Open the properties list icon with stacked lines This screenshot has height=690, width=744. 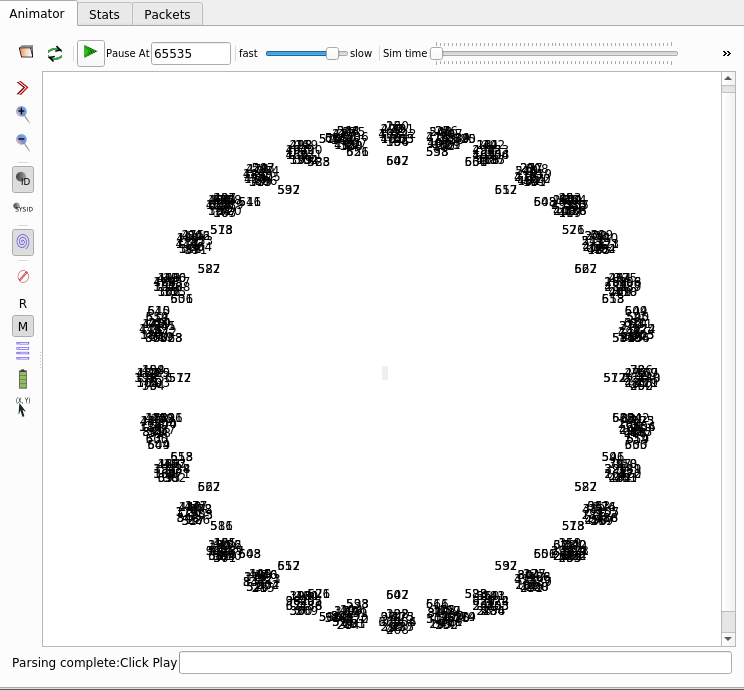23,351
